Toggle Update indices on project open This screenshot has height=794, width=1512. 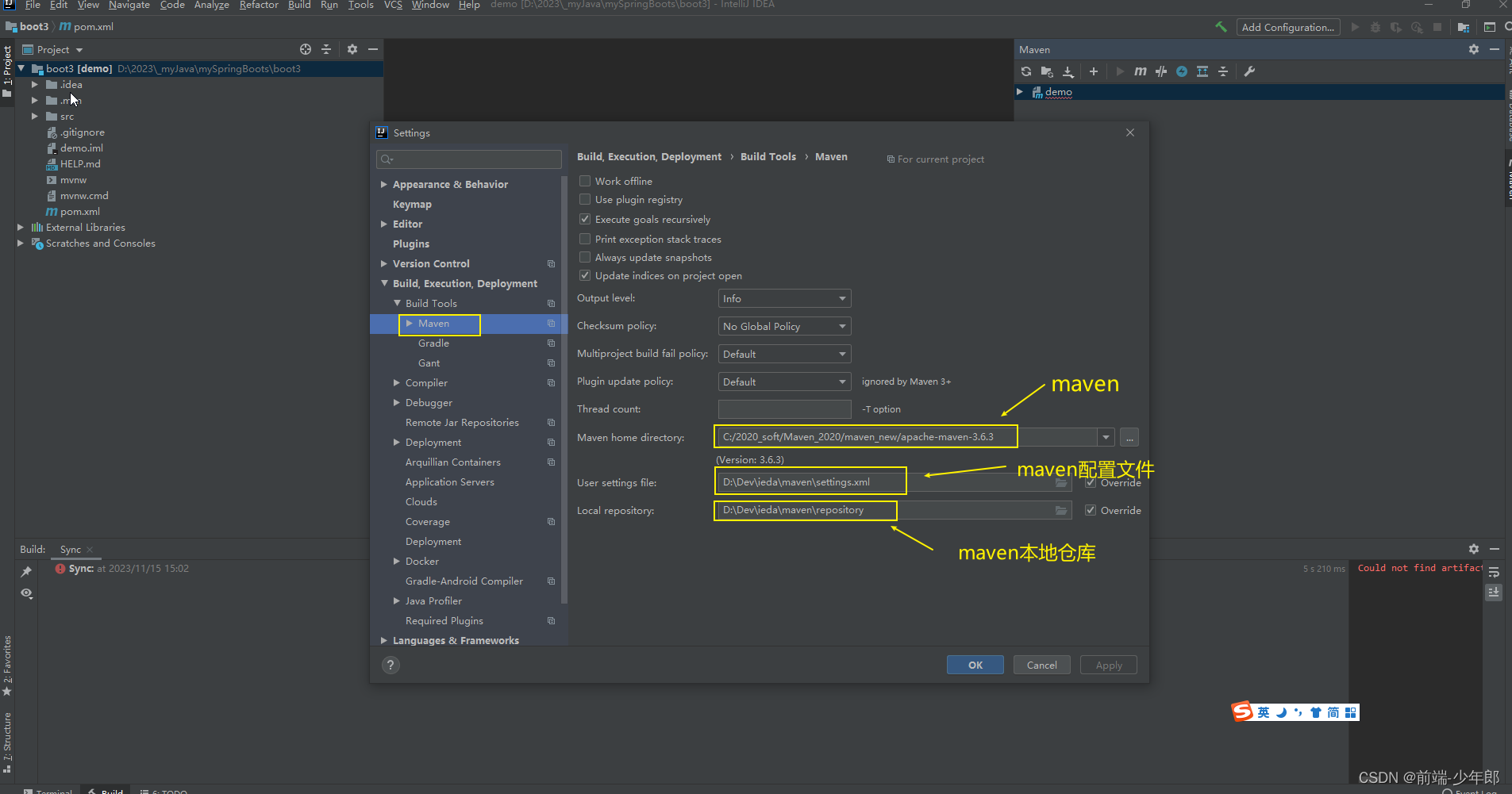585,275
